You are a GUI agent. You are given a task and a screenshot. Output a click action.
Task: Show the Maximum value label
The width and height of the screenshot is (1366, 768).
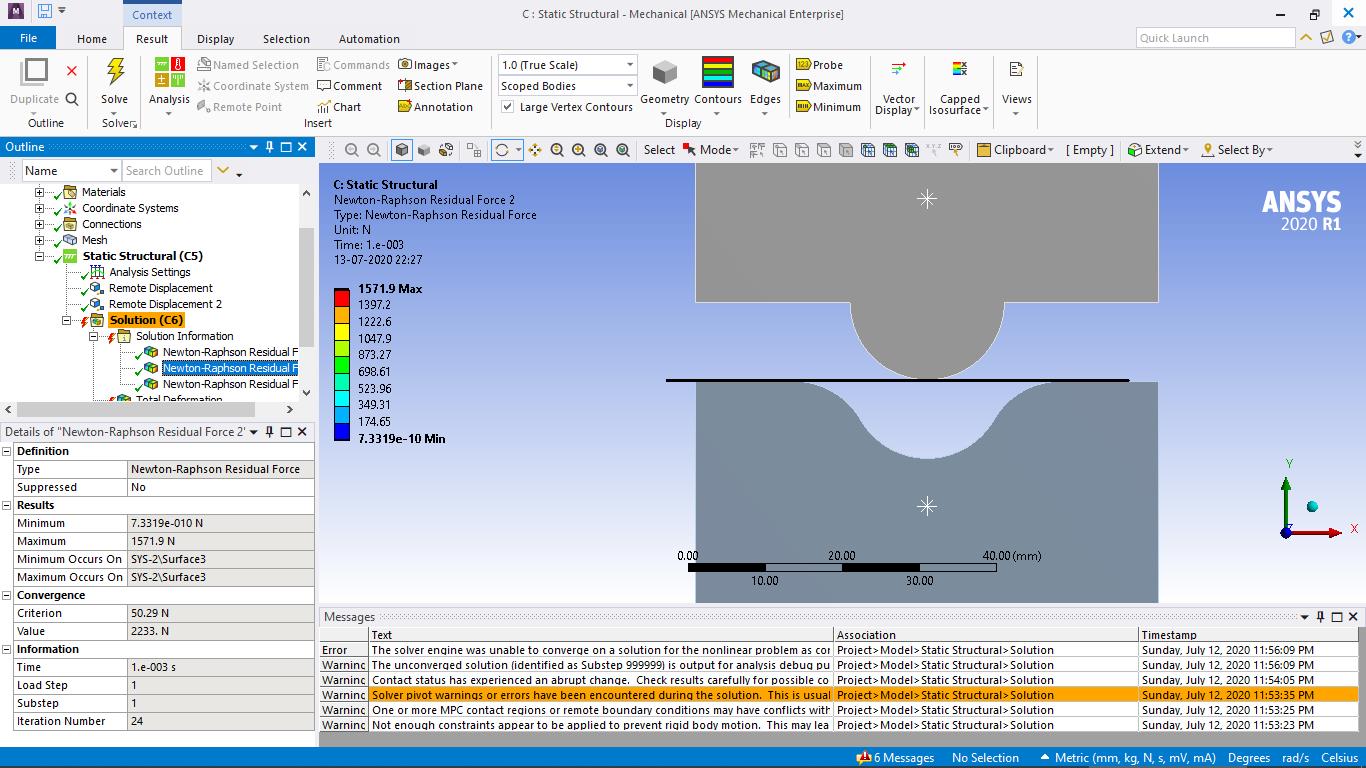point(828,86)
